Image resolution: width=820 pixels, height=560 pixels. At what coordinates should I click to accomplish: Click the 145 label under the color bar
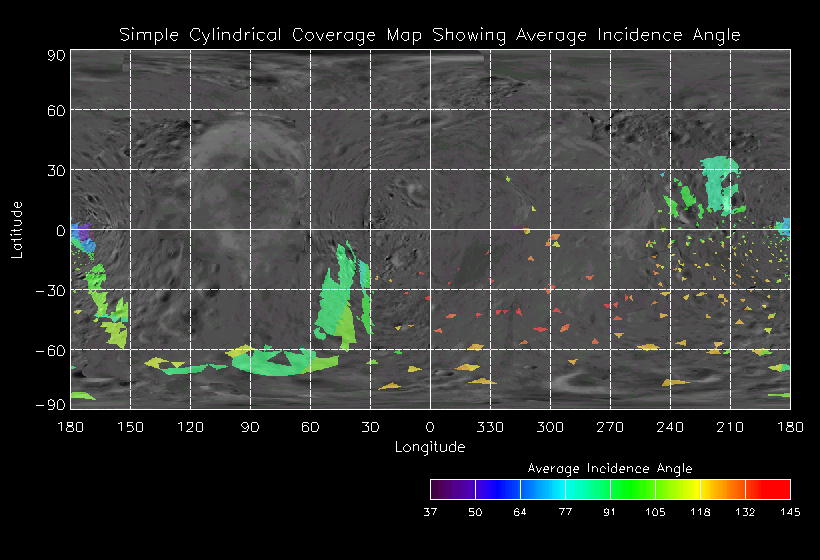point(790,512)
